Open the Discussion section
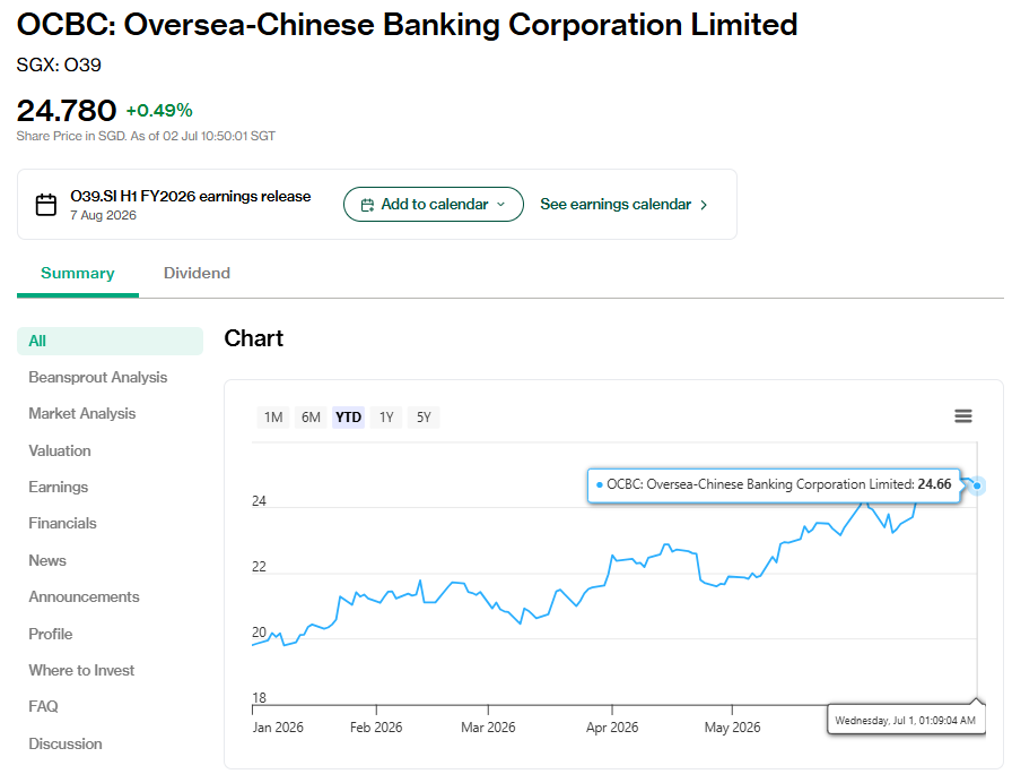Screen dimensions: 1012x774 [x=65, y=744]
